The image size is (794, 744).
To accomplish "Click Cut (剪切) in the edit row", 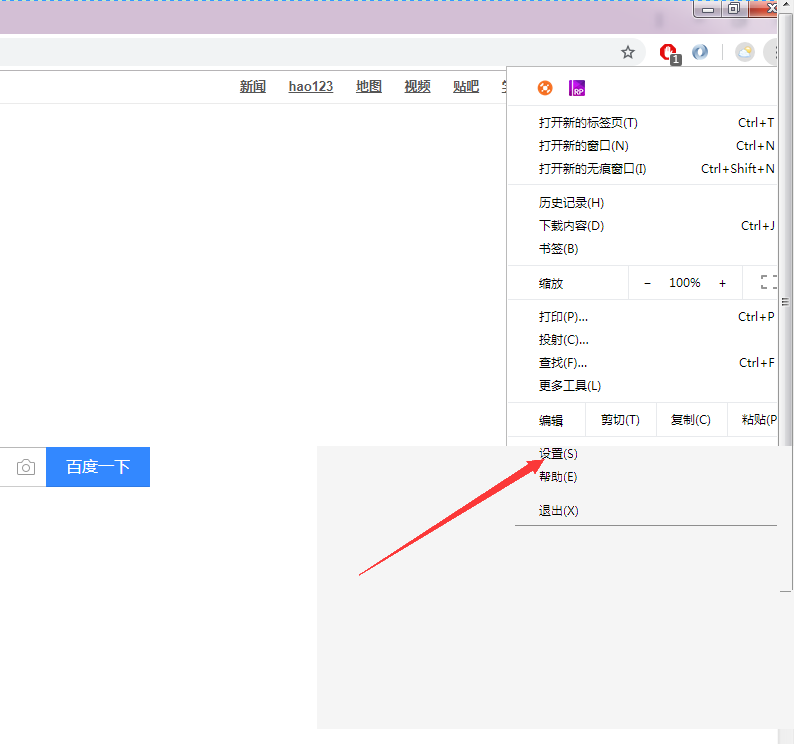I will click(x=620, y=420).
